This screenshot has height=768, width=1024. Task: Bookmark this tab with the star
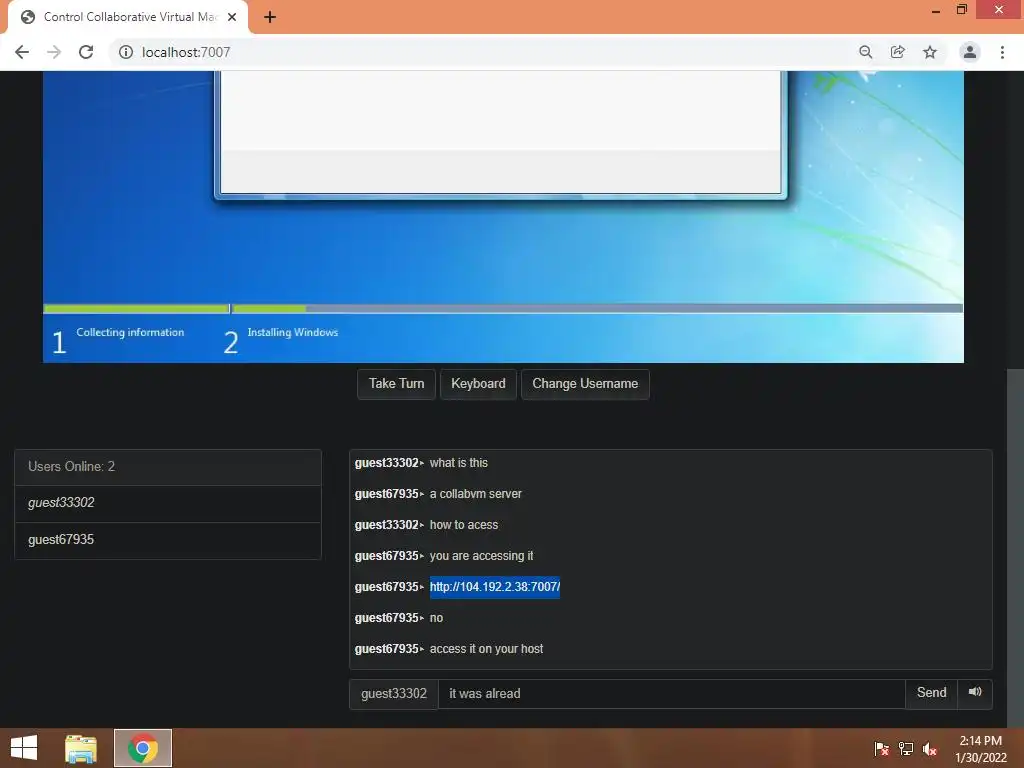[x=930, y=52]
